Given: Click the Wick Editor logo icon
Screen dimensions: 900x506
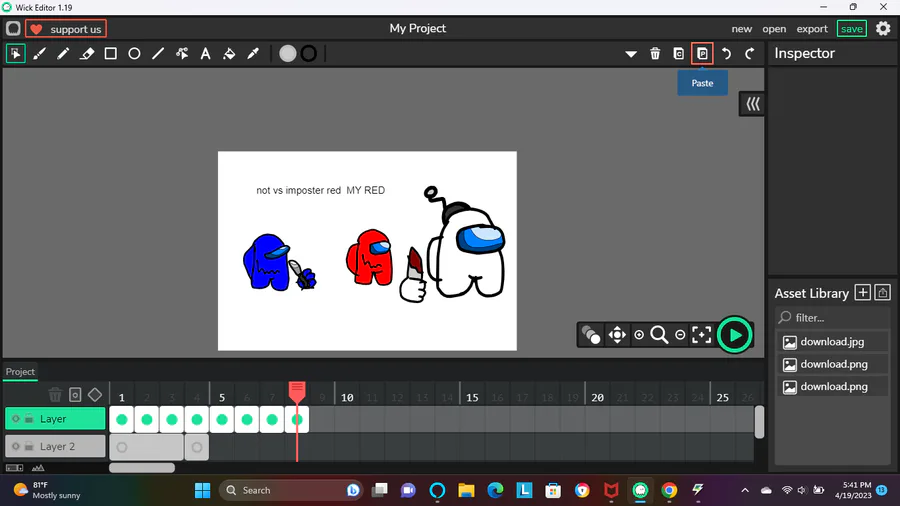Looking at the screenshot, I should (x=13, y=29).
